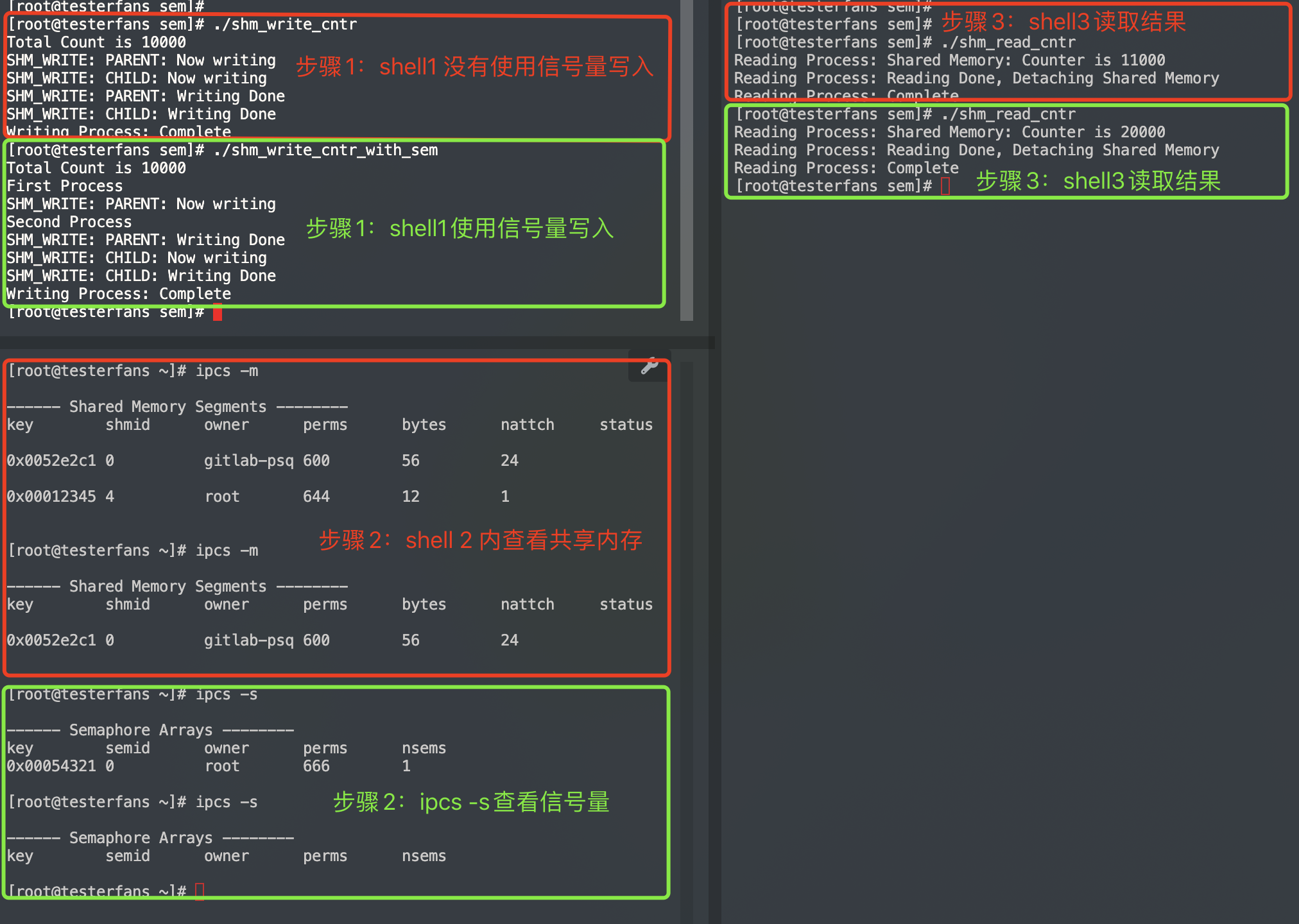Click the 'First Process' output line
The height and width of the screenshot is (924, 1299).
point(65,186)
